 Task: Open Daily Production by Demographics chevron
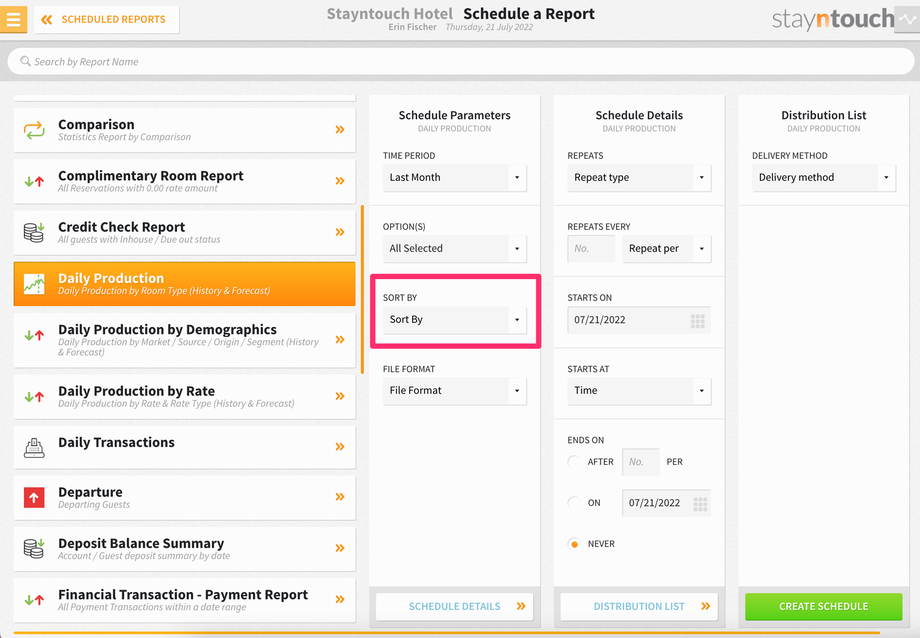(340, 339)
